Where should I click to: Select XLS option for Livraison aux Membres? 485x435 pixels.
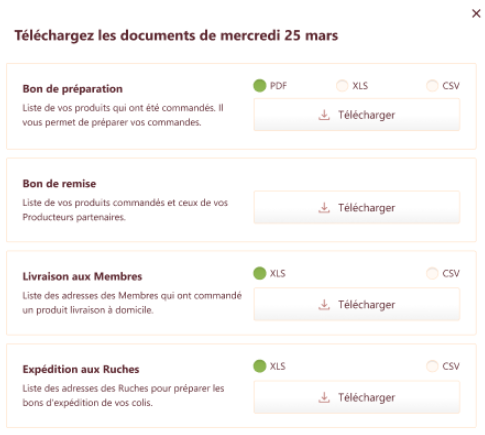pos(260,273)
